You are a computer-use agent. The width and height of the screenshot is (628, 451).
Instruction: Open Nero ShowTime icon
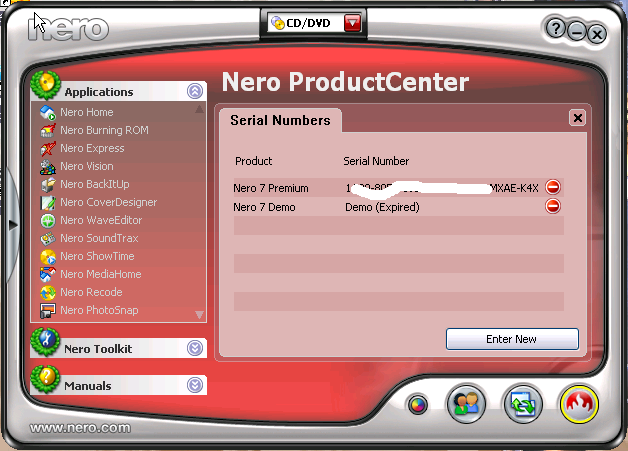click(x=48, y=257)
